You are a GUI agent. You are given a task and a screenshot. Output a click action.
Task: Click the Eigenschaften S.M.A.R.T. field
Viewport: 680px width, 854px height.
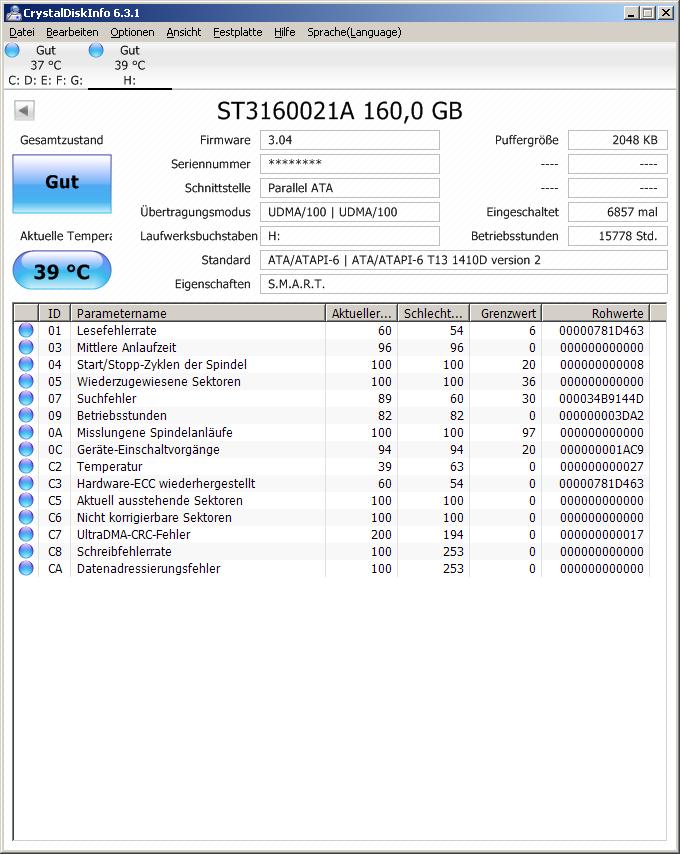click(464, 284)
